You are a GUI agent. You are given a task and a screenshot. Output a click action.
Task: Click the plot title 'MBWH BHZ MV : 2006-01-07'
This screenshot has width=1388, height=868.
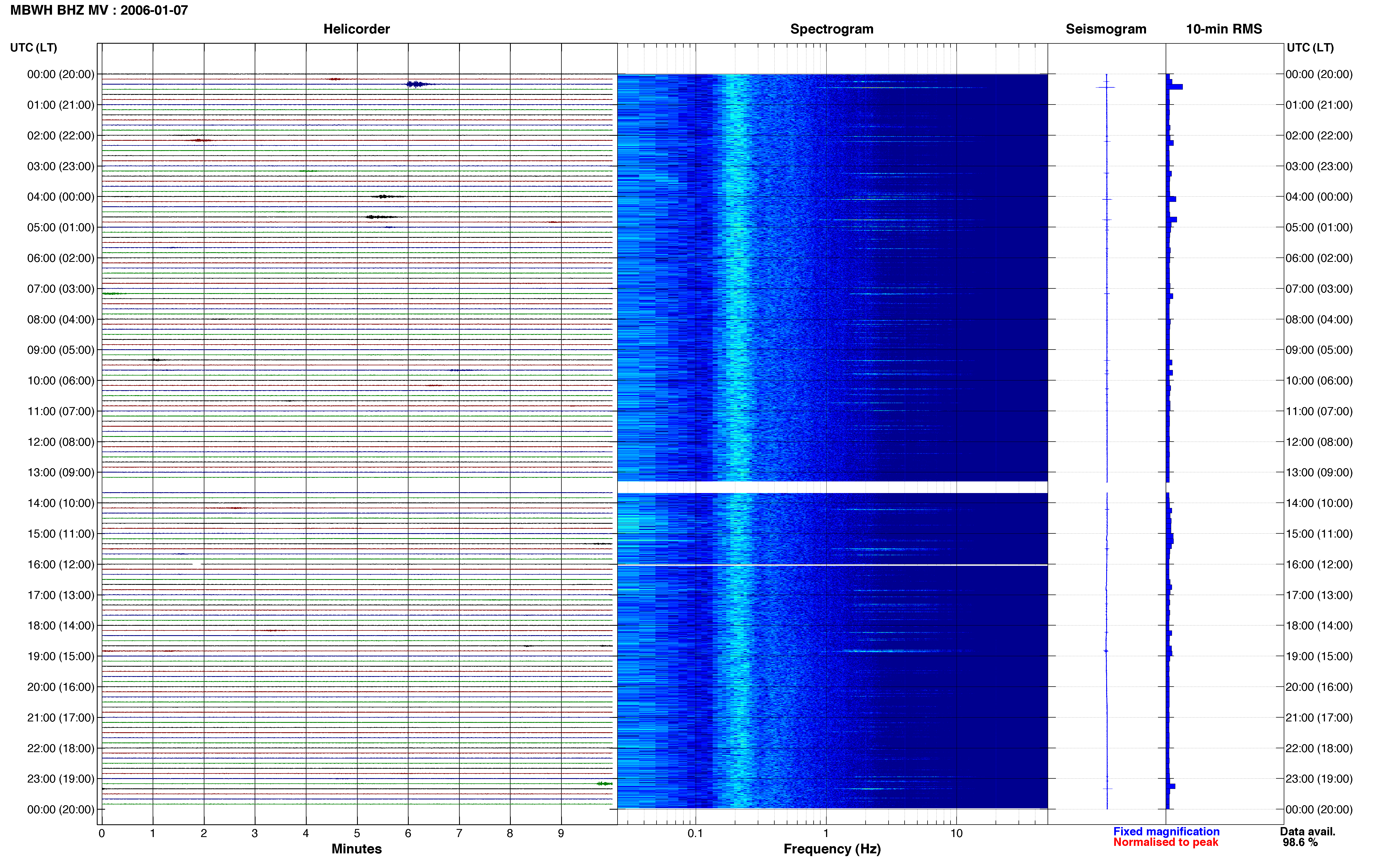tap(99, 10)
